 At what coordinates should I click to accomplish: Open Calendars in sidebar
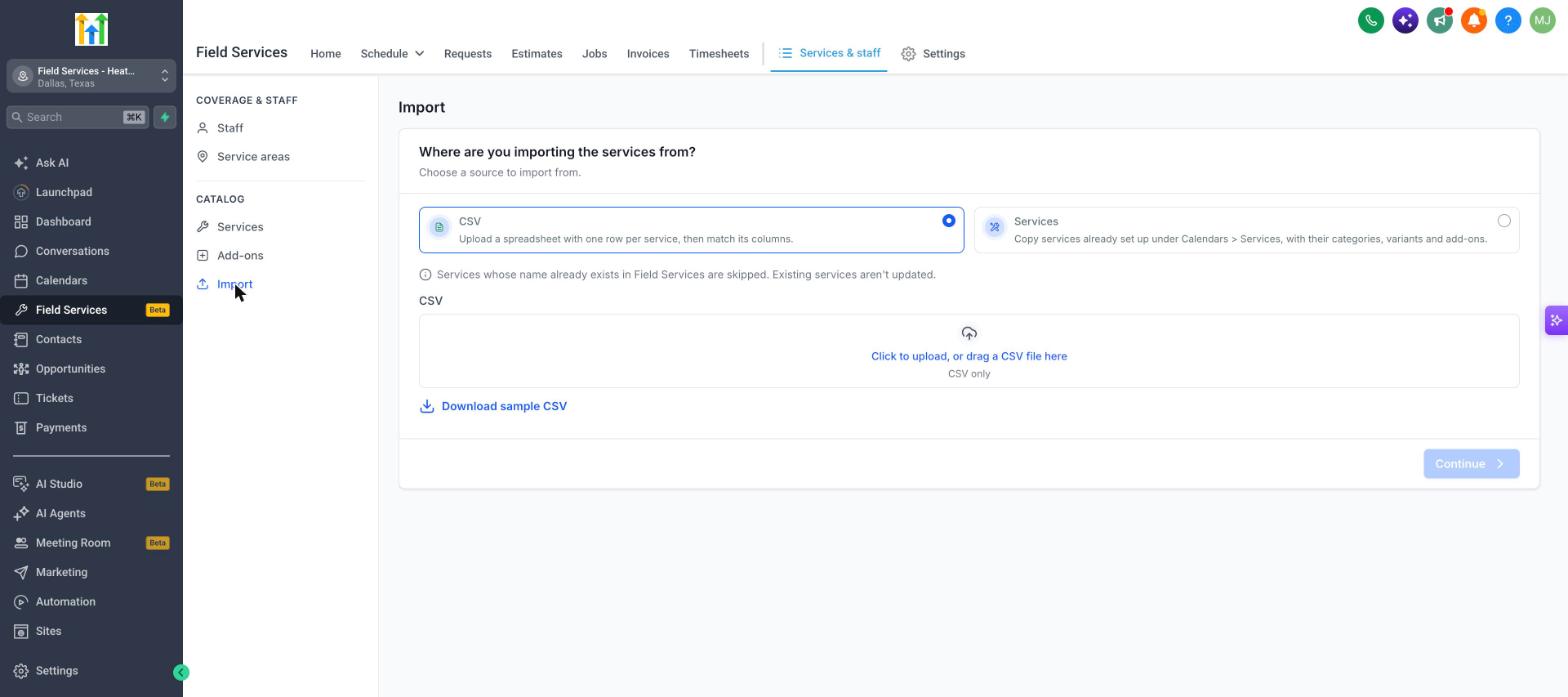91,281
